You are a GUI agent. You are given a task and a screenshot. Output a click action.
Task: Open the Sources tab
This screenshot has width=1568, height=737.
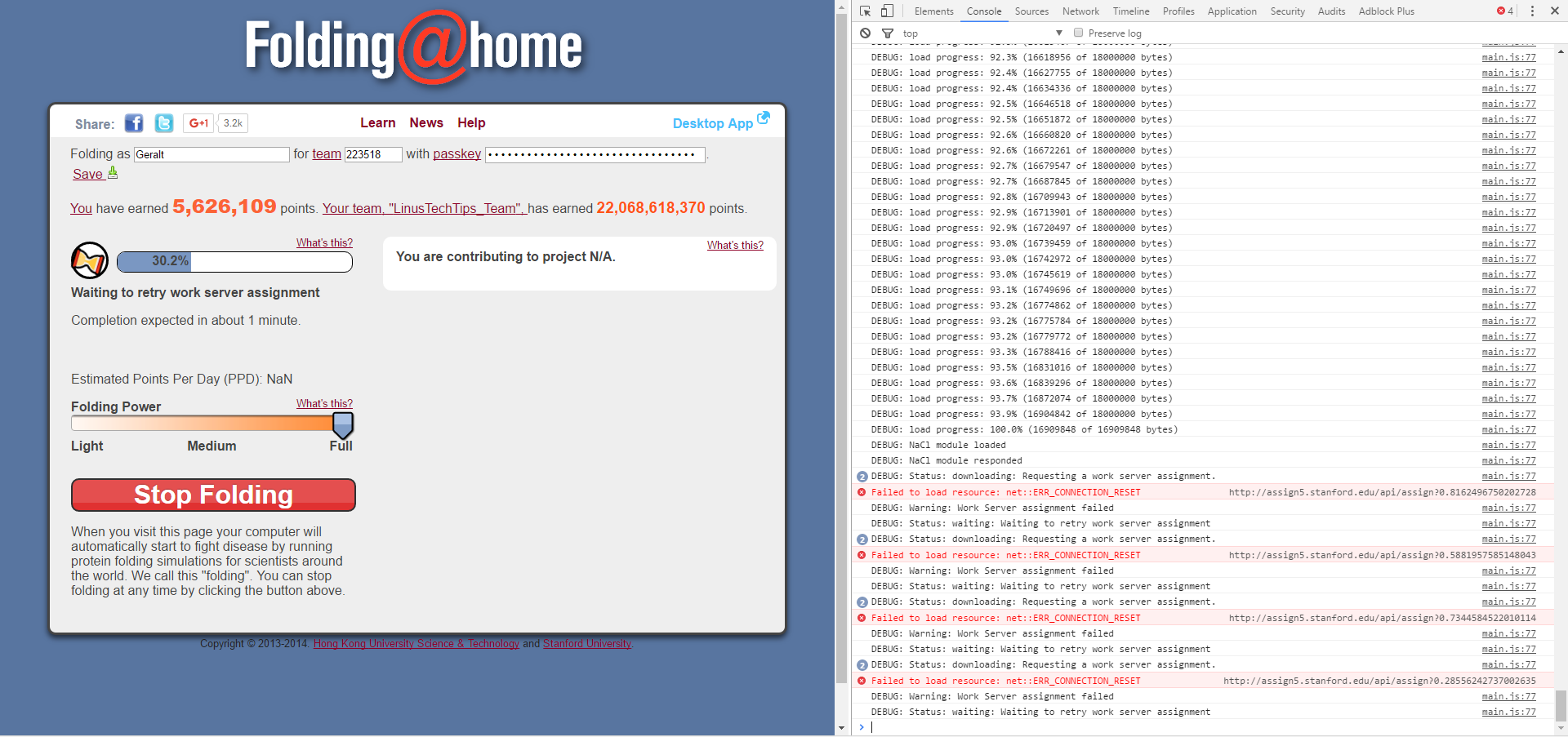(1031, 11)
